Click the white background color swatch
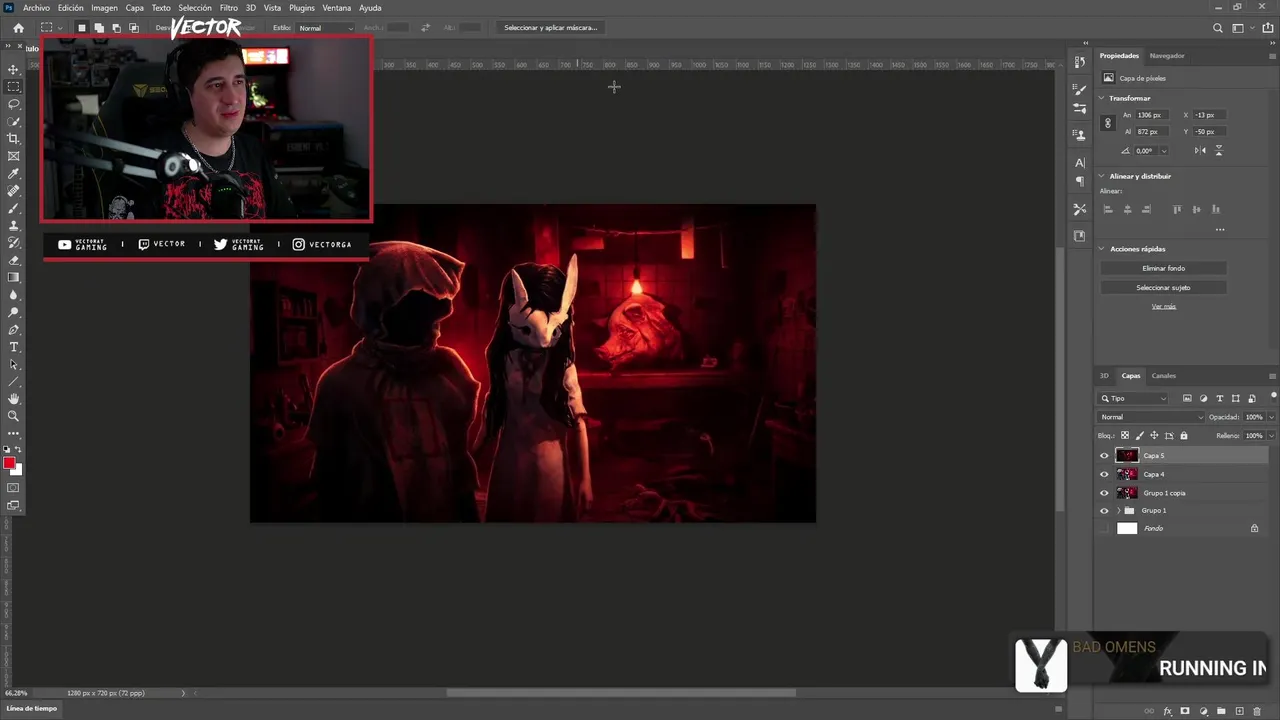This screenshot has width=1280, height=720. click(x=18, y=469)
